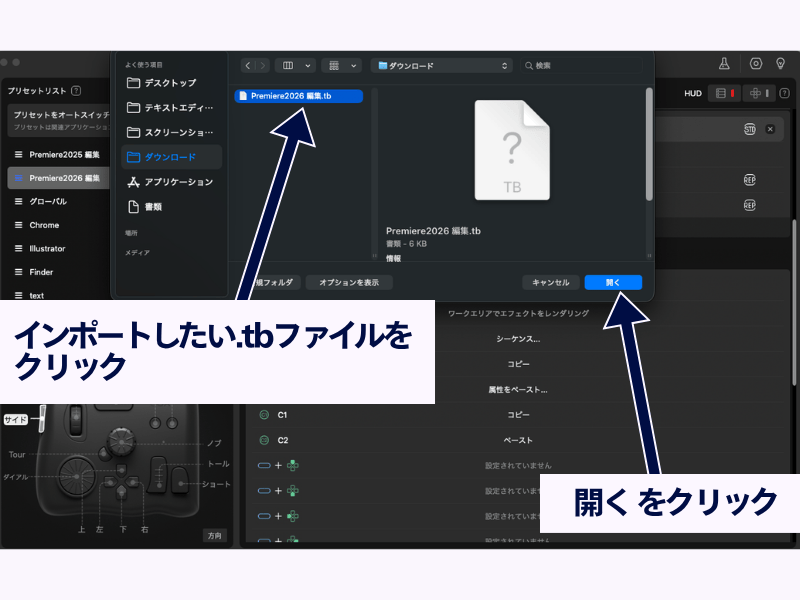Click the file preview pane scrollbar
800x600 pixels.
pyautogui.click(x=649, y=140)
